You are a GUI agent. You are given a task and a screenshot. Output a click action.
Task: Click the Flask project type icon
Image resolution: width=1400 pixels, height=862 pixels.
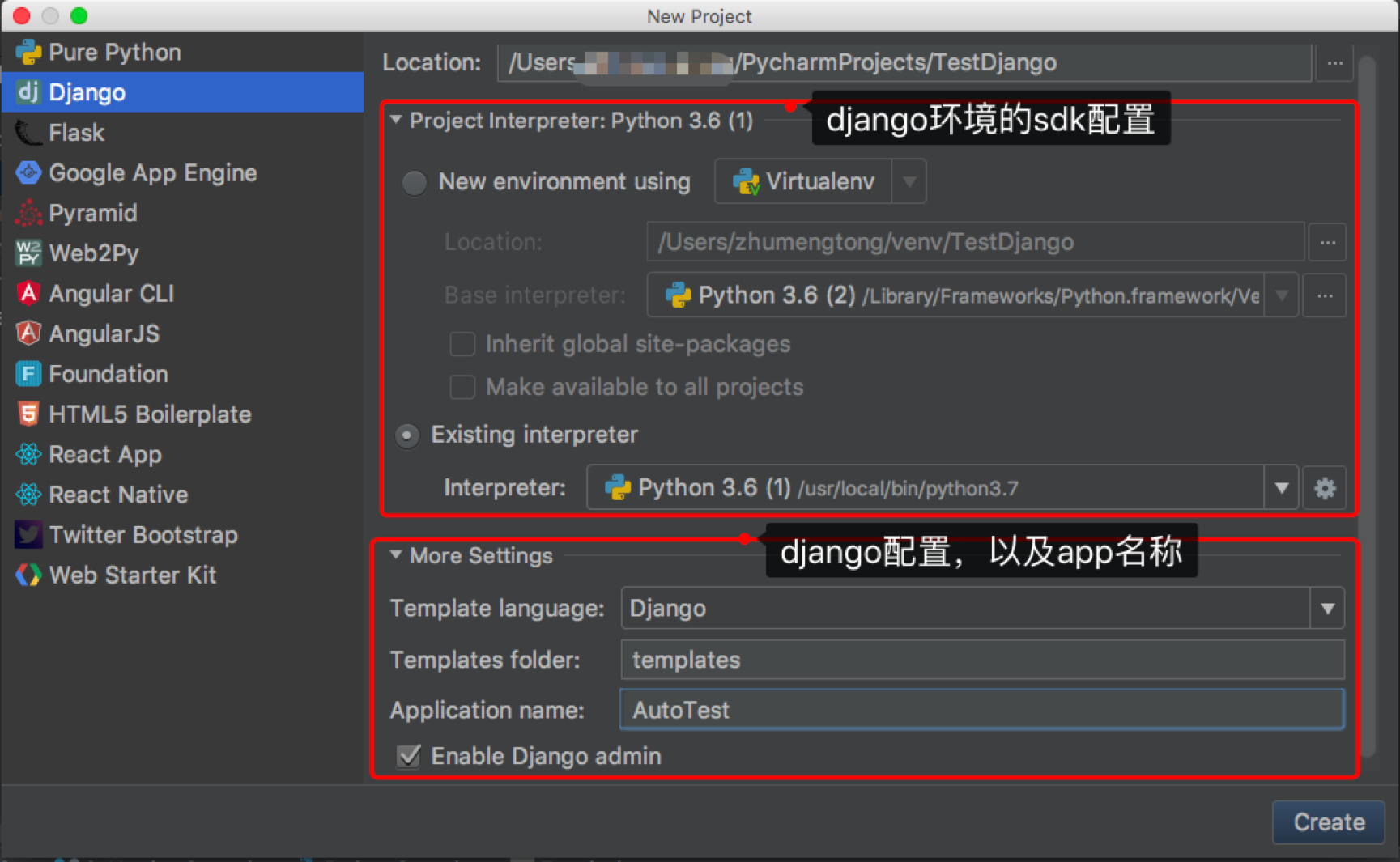[x=28, y=133]
